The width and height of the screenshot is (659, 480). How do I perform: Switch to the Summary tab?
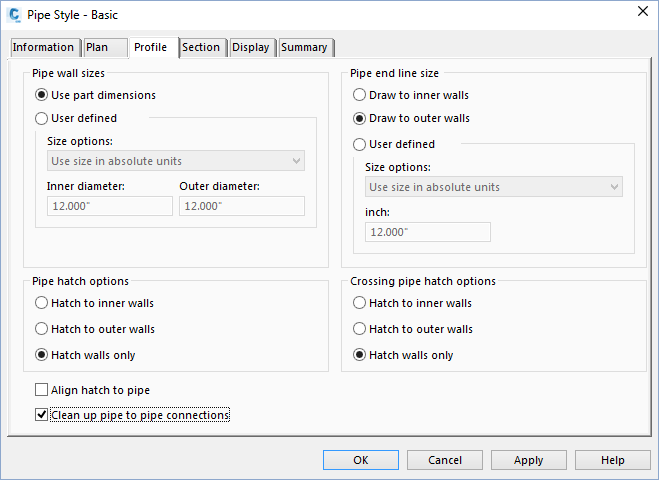pos(304,48)
